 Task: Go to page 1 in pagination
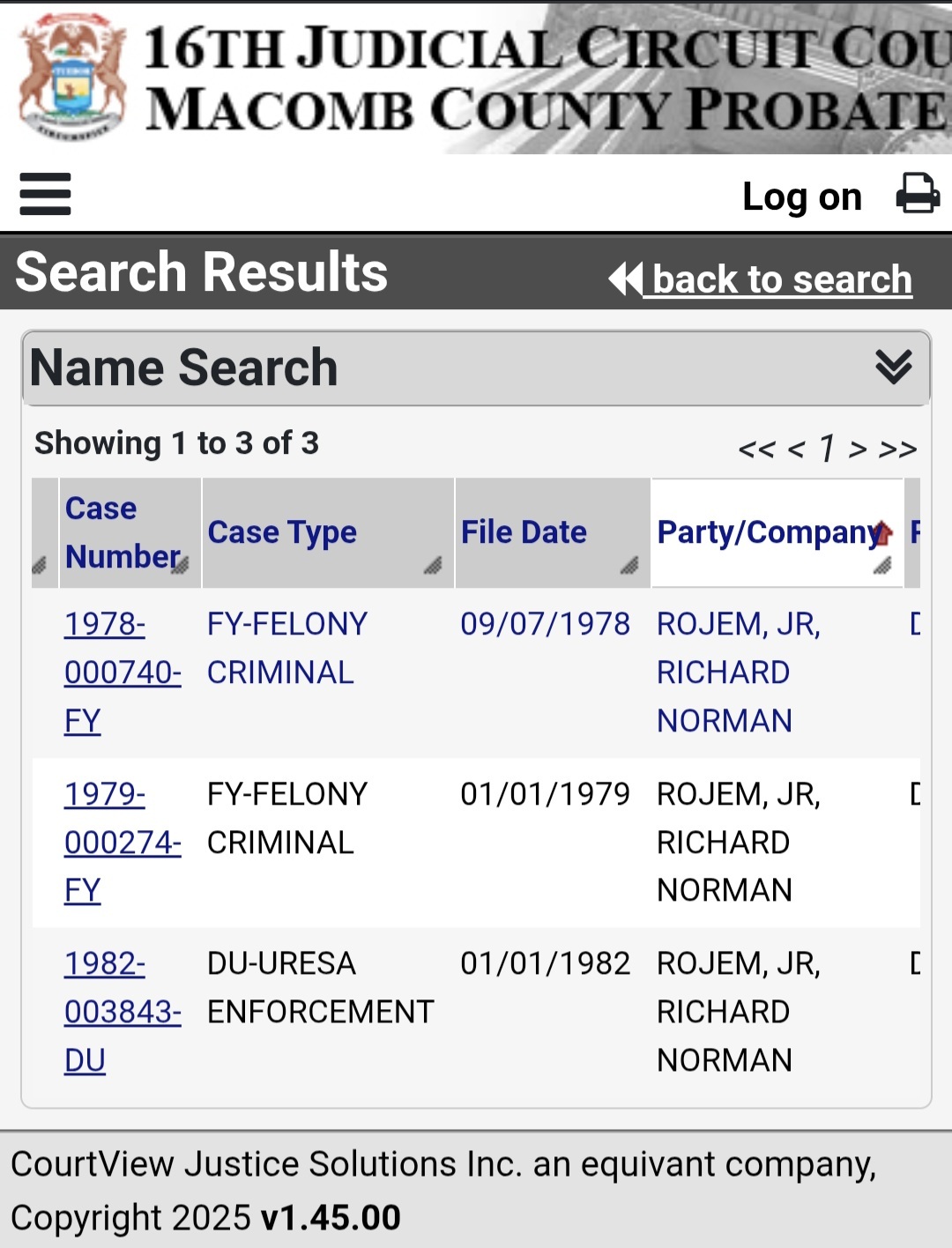(x=827, y=449)
